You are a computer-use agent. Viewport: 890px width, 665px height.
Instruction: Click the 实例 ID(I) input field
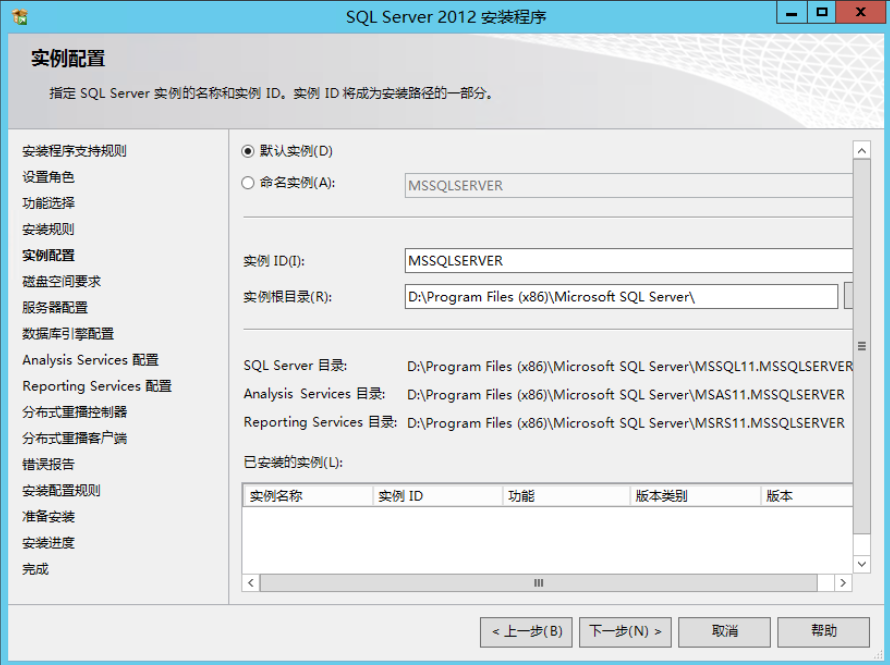[629, 260]
